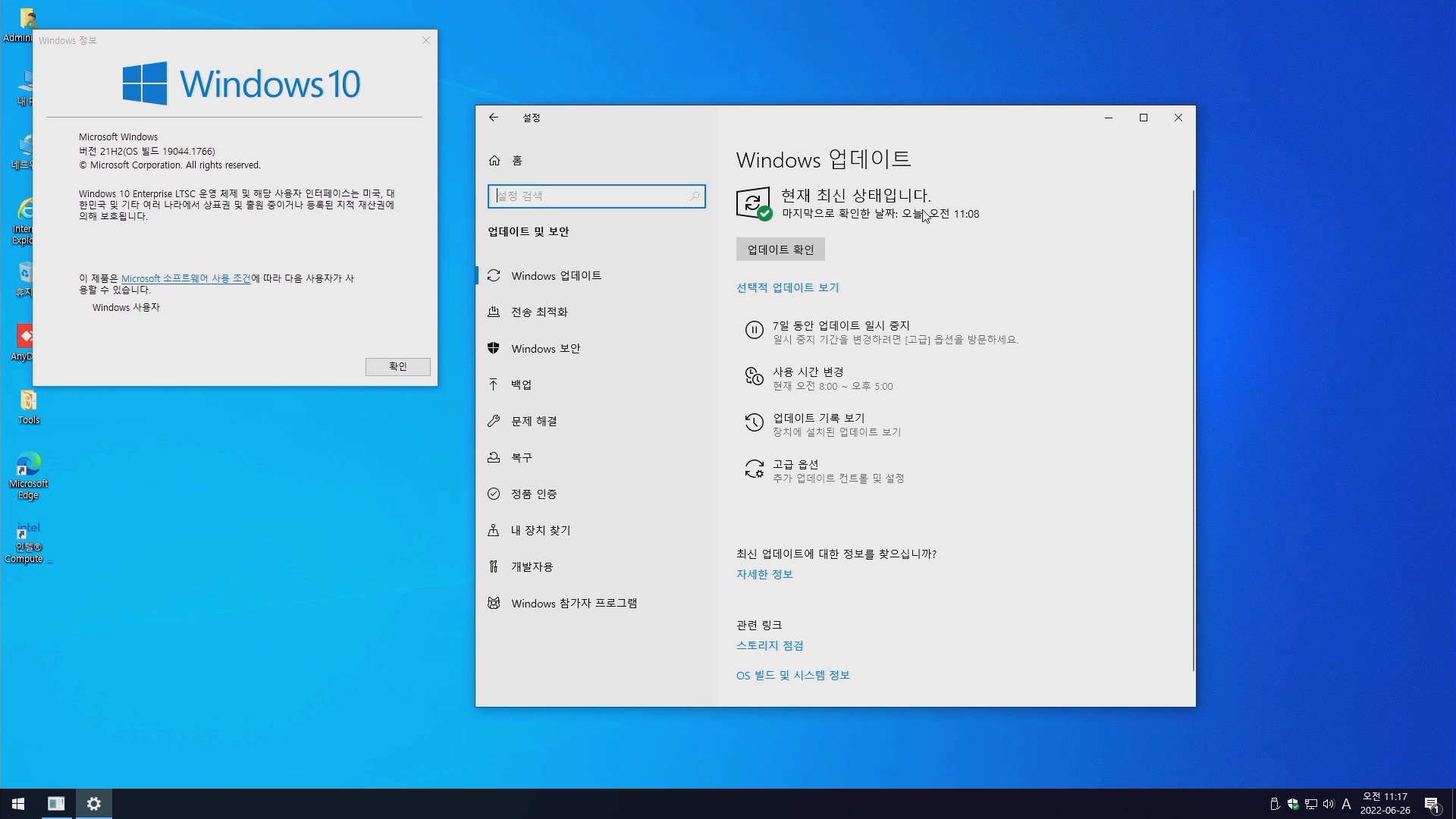Click the Backup up-arrow icon in the sidebar
The image size is (1456, 819).
click(x=494, y=385)
